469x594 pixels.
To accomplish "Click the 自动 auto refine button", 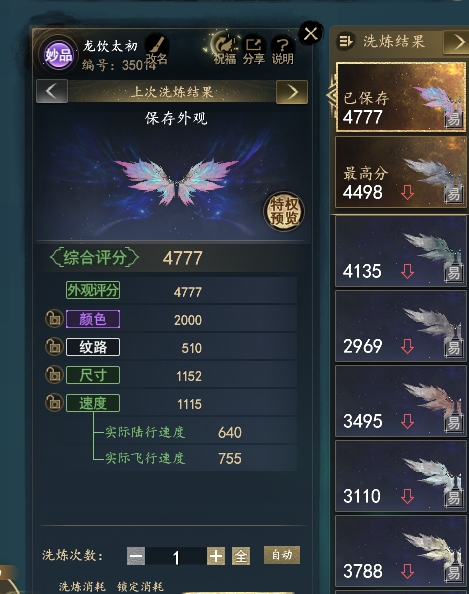I will click(x=282, y=555).
